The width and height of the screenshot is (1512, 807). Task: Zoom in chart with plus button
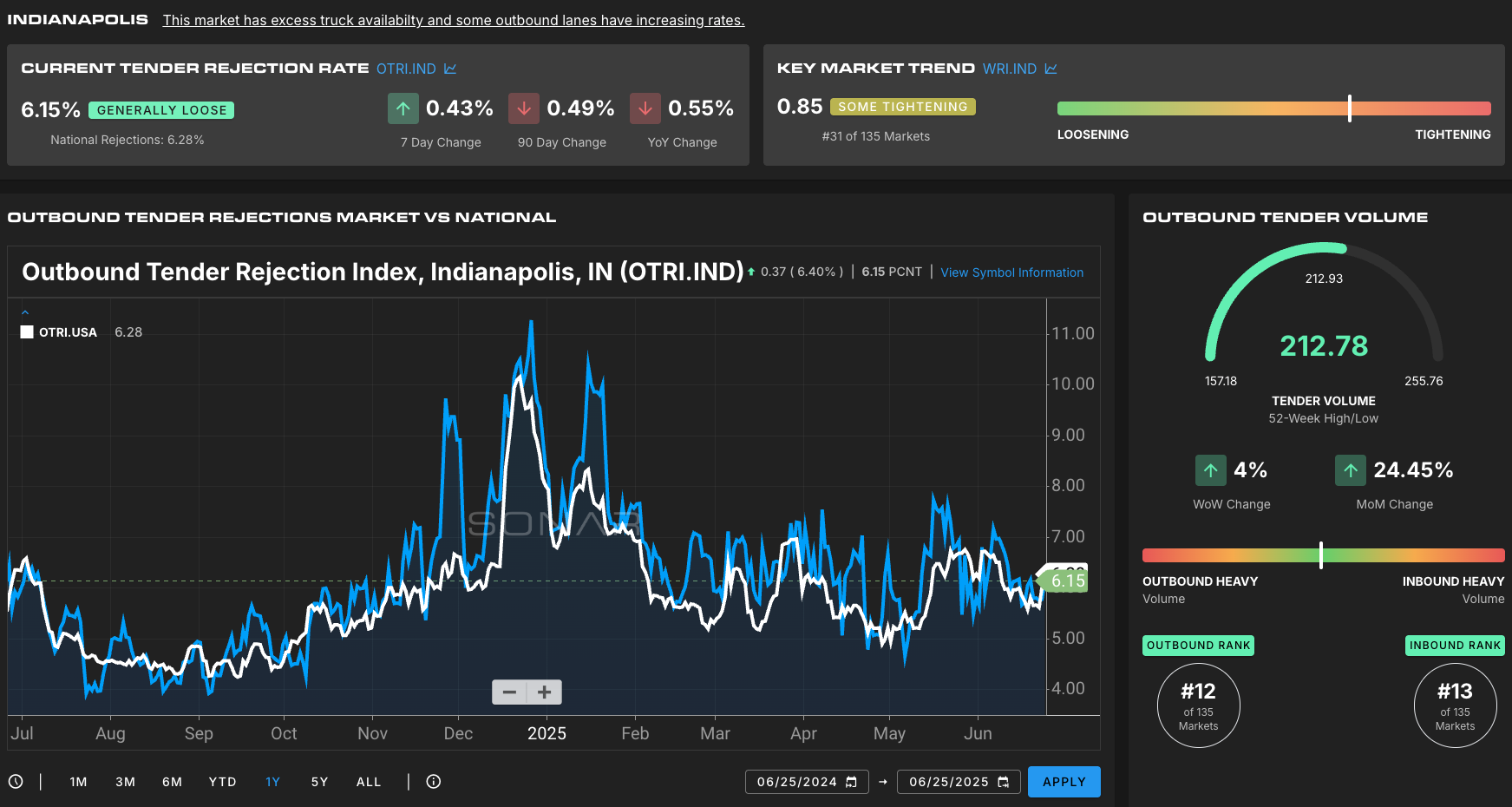pyautogui.click(x=545, y=692)
